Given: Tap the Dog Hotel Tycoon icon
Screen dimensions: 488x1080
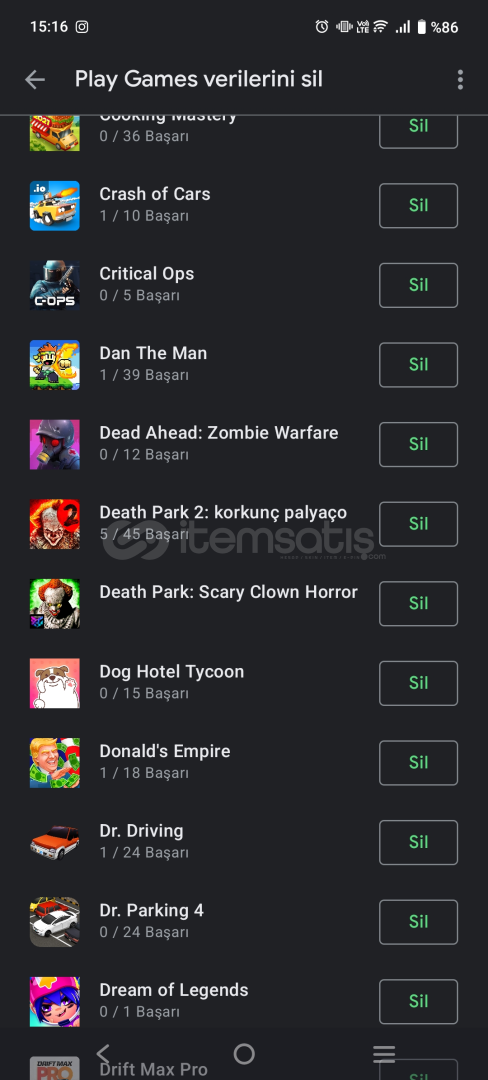Looking at the screenshot, I should coord(54,683).
